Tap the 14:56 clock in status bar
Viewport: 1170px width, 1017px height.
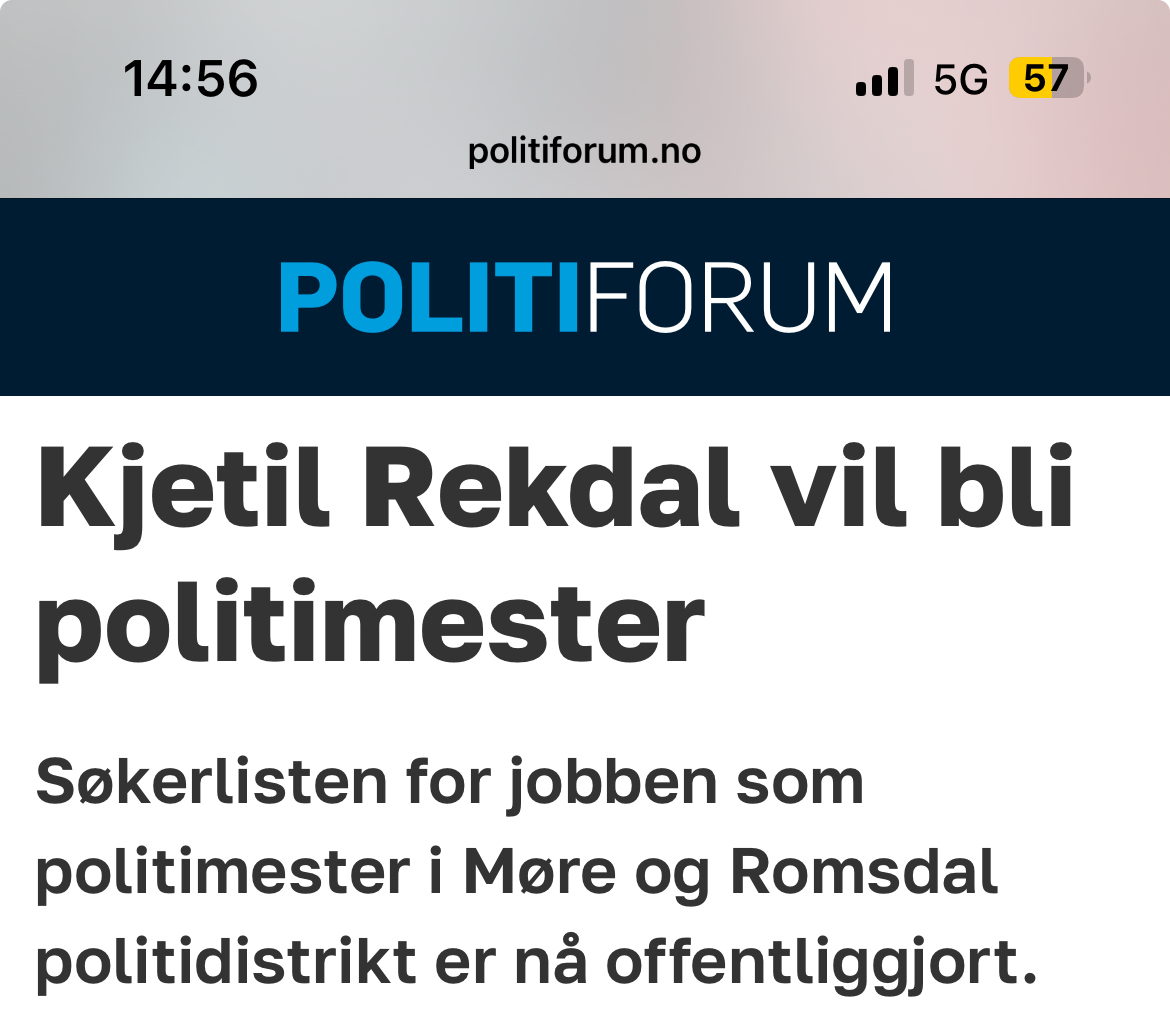(190, 78)
